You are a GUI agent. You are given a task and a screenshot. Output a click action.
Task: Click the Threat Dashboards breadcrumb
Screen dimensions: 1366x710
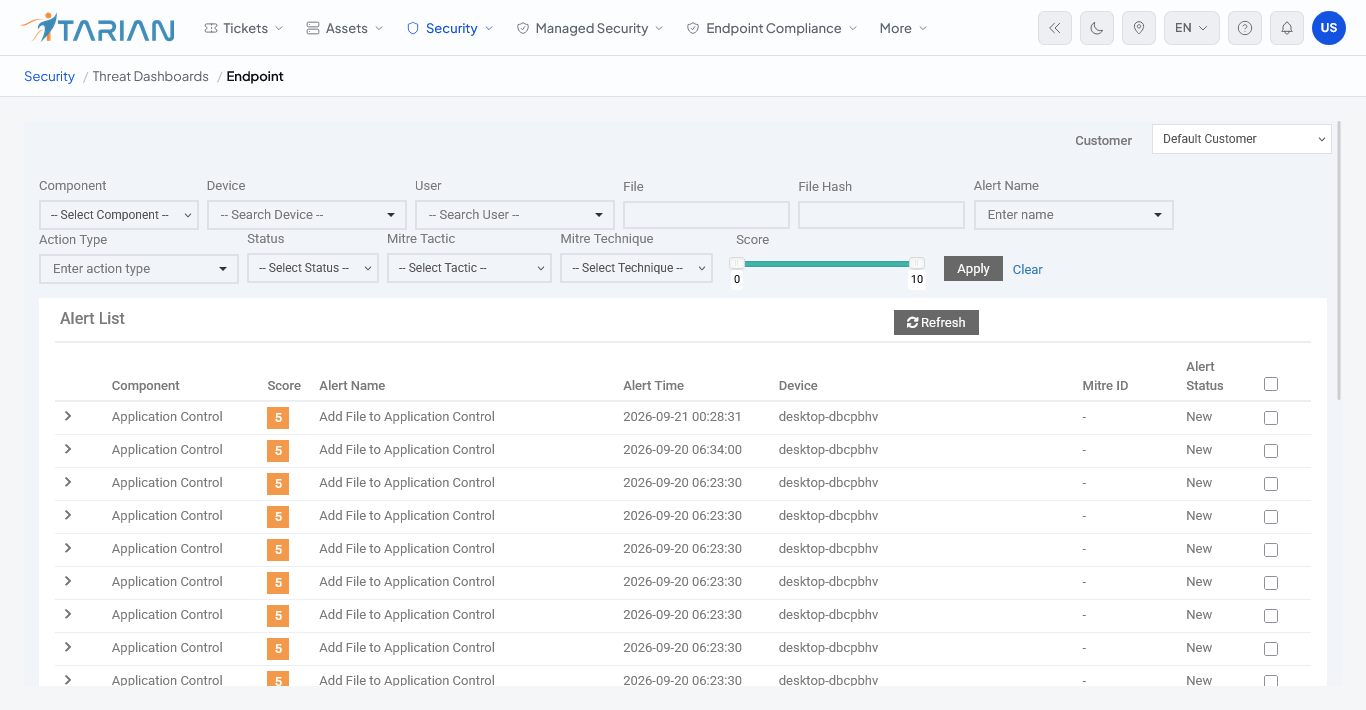[150, 76]
